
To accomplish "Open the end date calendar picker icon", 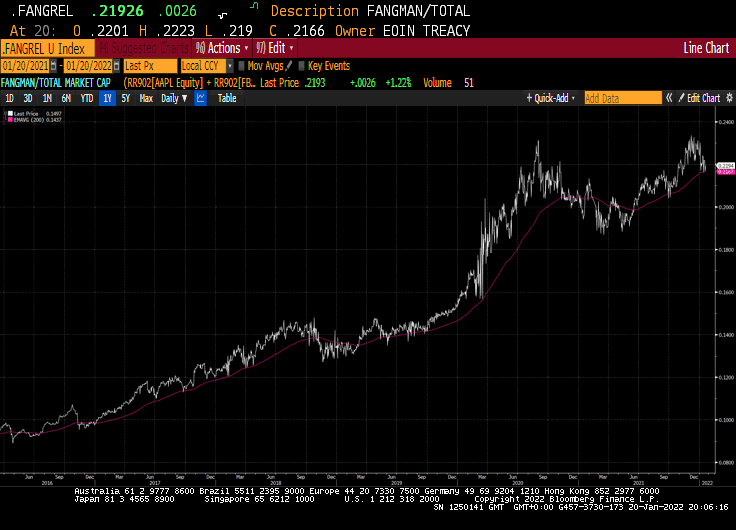I will [116, 66].
